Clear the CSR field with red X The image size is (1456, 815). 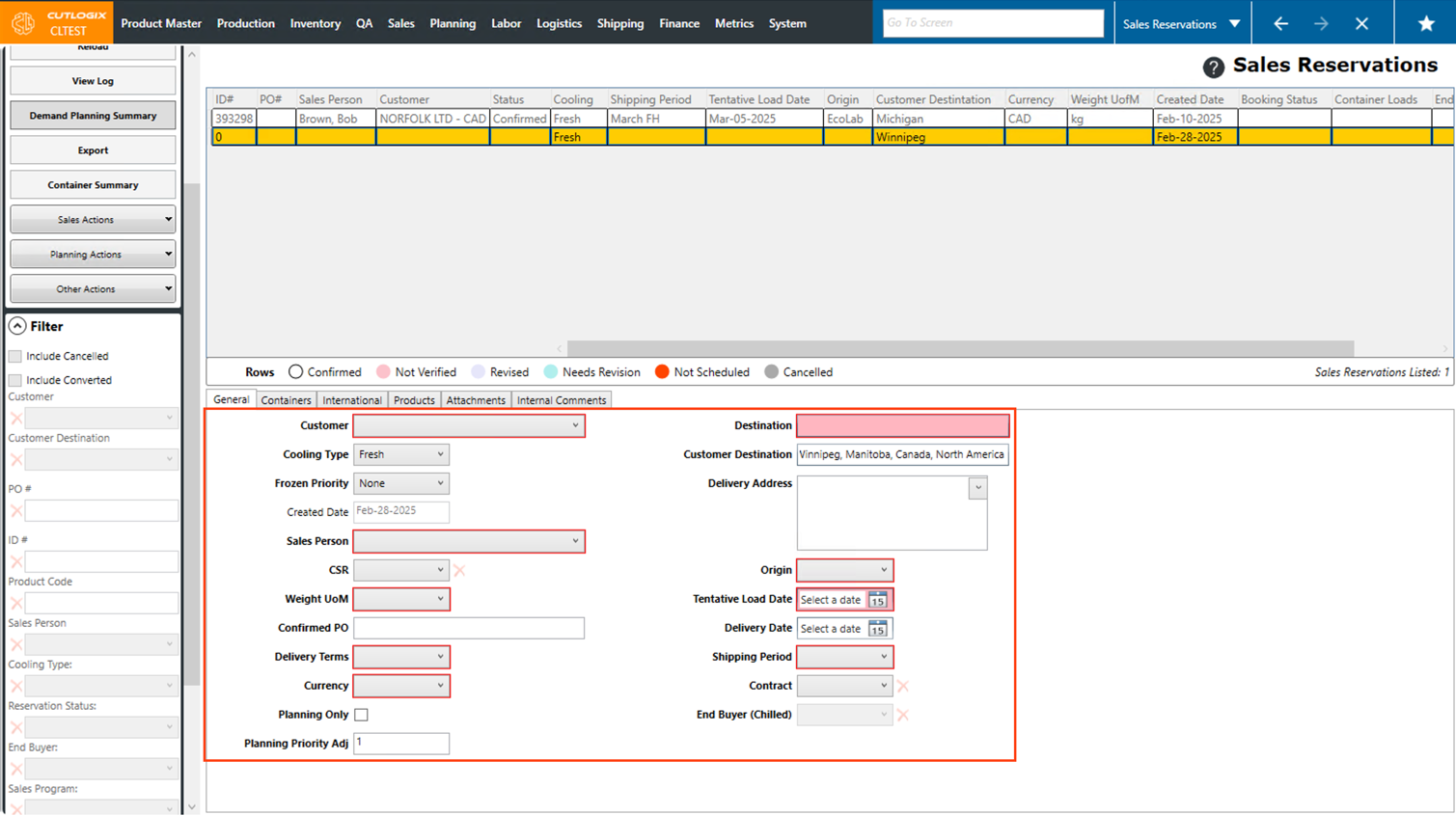[459, 571]
